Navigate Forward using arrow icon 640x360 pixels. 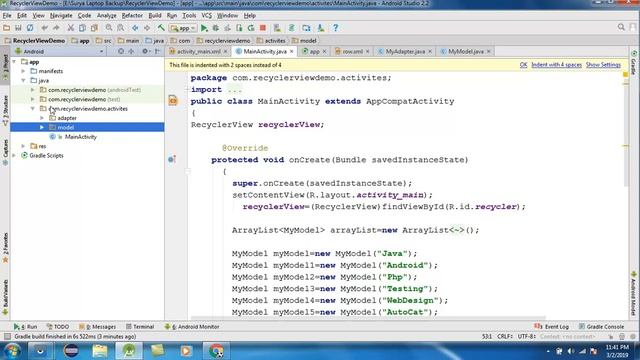[147, 28]
